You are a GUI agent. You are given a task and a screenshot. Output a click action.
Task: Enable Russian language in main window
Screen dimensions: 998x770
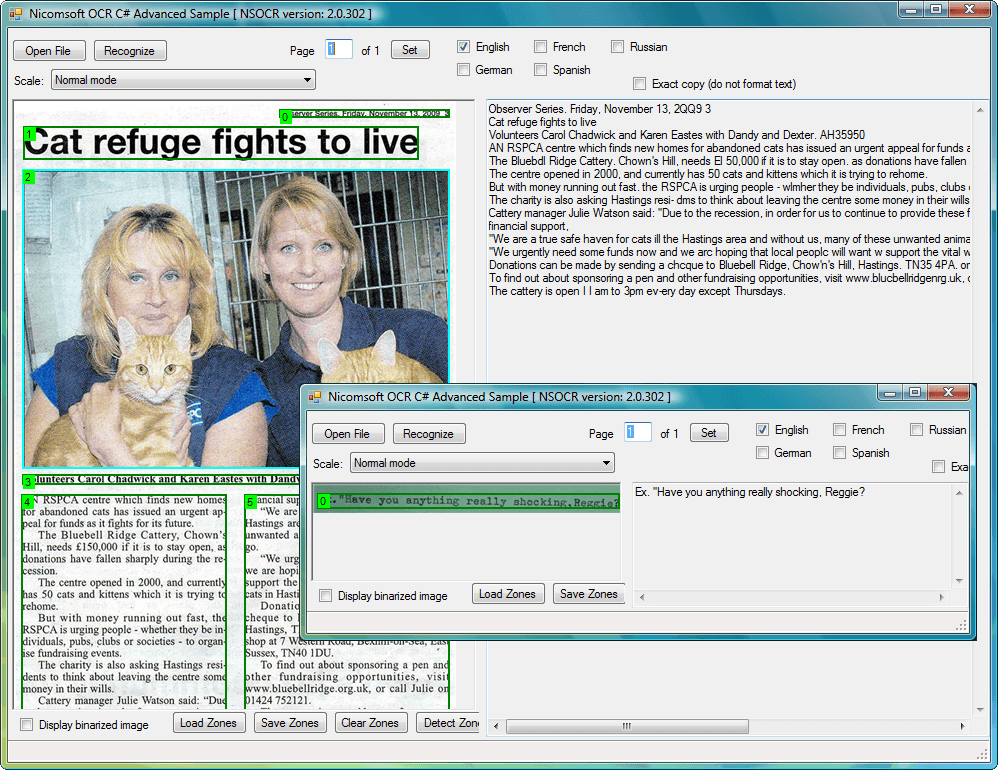tap(617, 46)
